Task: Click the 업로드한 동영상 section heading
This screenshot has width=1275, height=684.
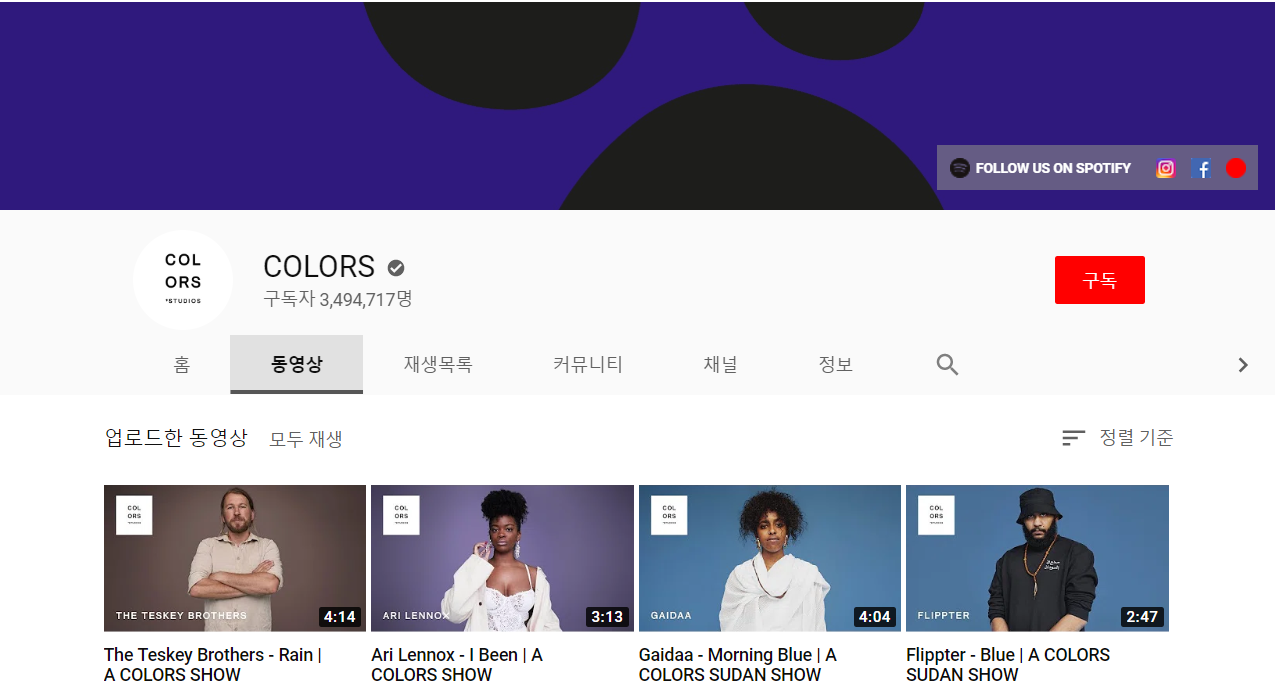Action: pyautogui.click(x=176, y=438)
